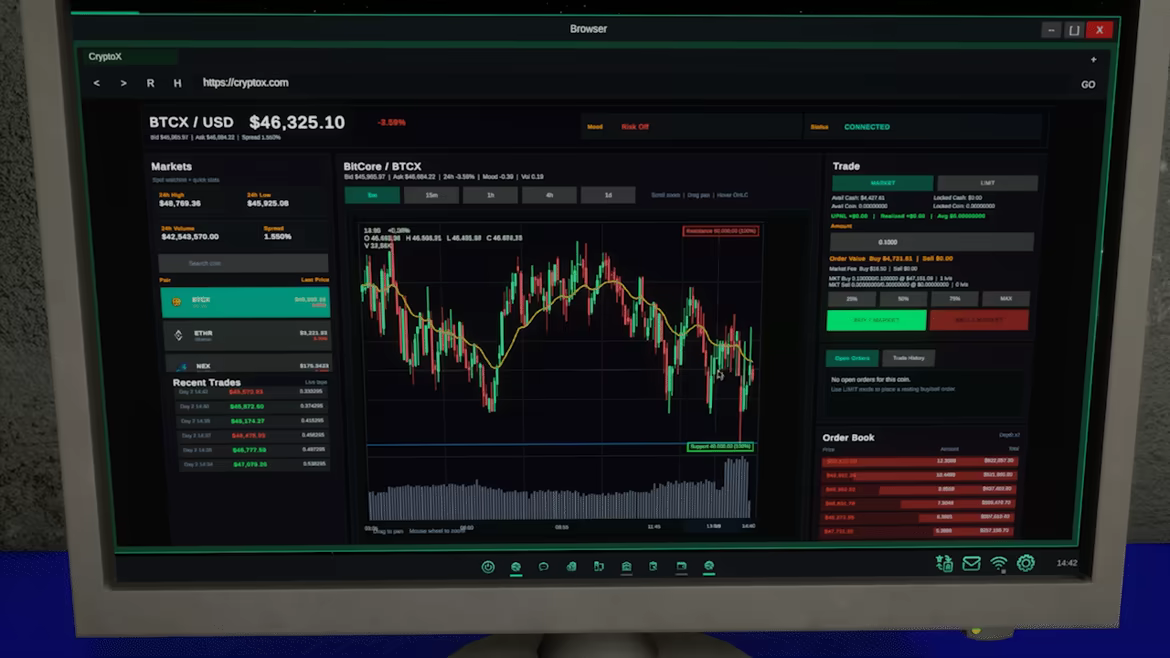Switch the chart to the 1h timeframe
The height and width of the screenshot is (658, 1170).
(x=490, y=195)
